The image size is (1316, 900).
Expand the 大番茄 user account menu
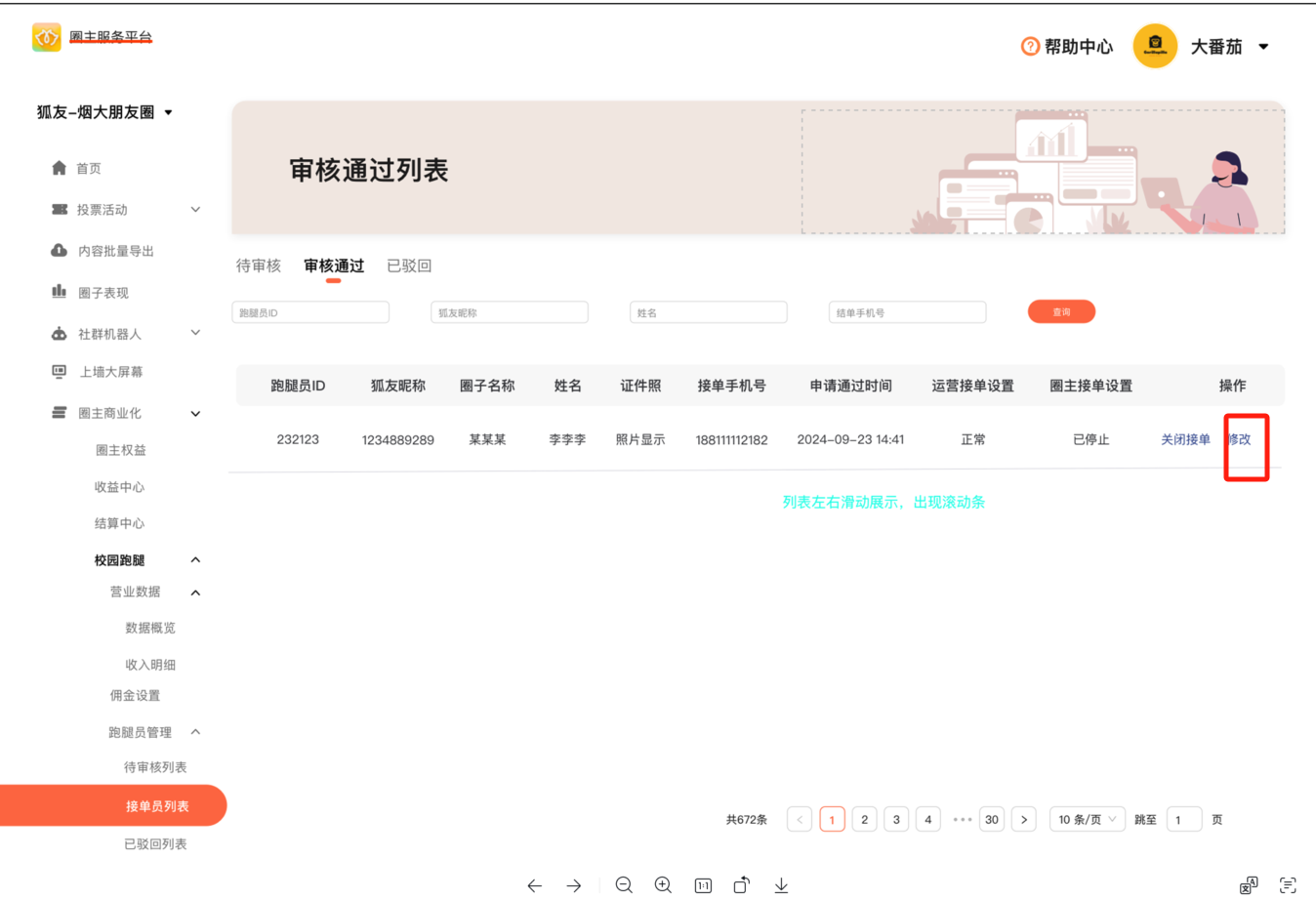coord(1262,47)
